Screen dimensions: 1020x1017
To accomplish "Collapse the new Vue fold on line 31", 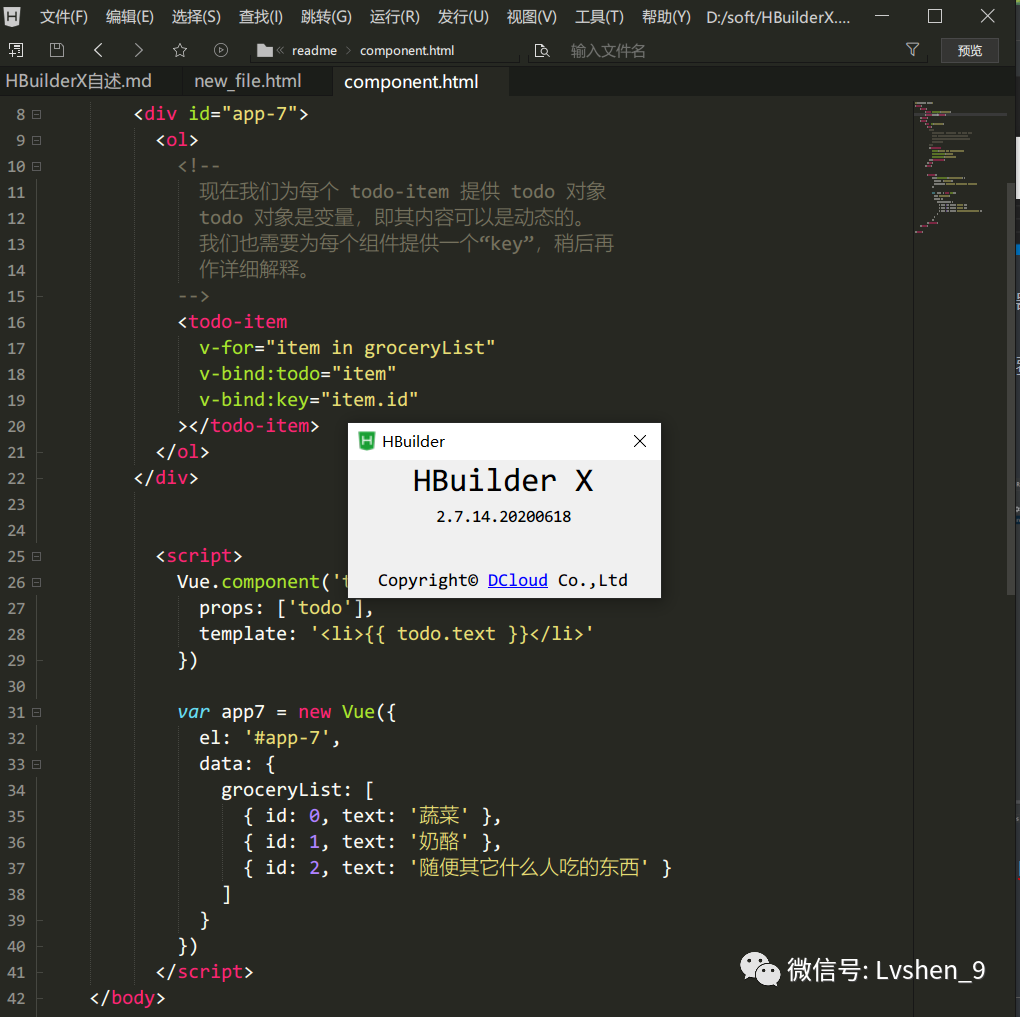I will pos(36,712).
